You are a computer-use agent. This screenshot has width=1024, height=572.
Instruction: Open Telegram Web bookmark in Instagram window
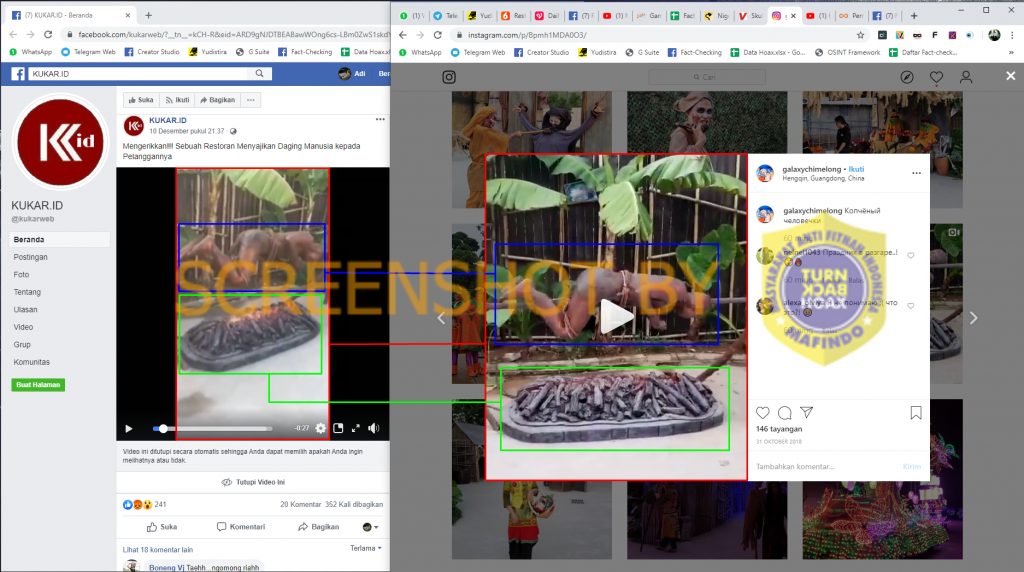pyautogui.click(x=478, y=52)
